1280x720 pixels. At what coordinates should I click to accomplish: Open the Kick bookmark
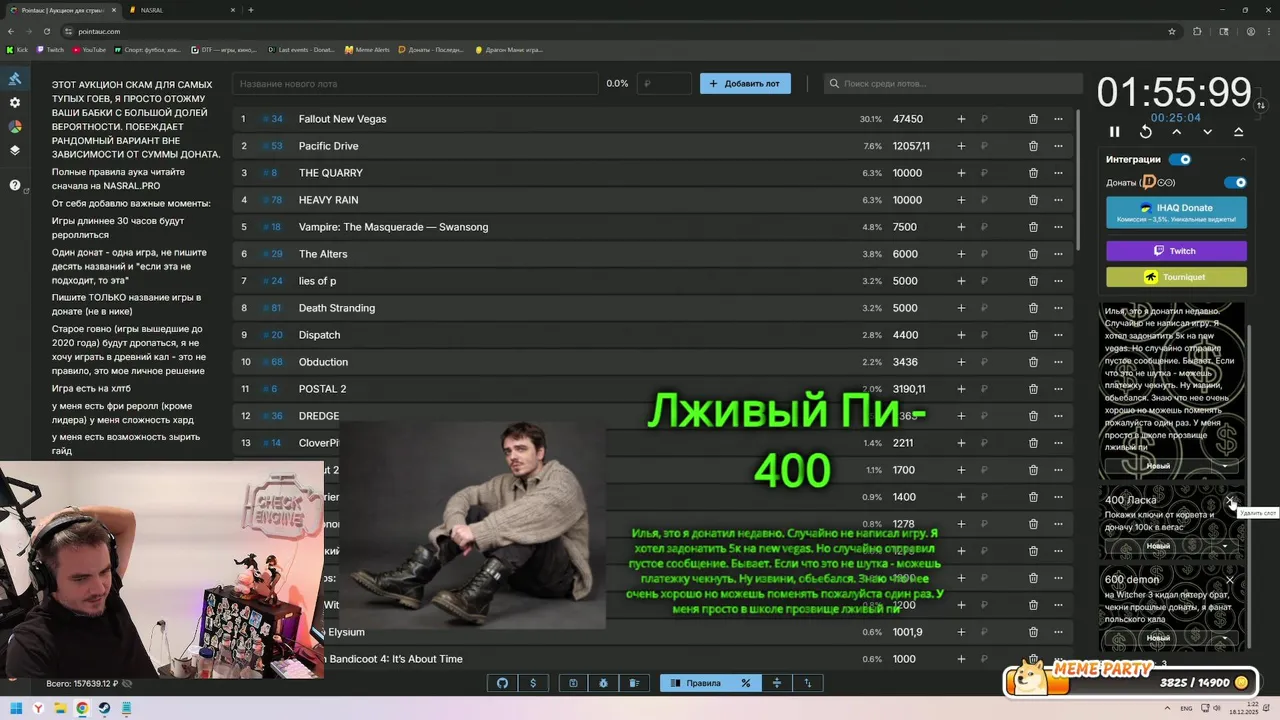[17, 49]
